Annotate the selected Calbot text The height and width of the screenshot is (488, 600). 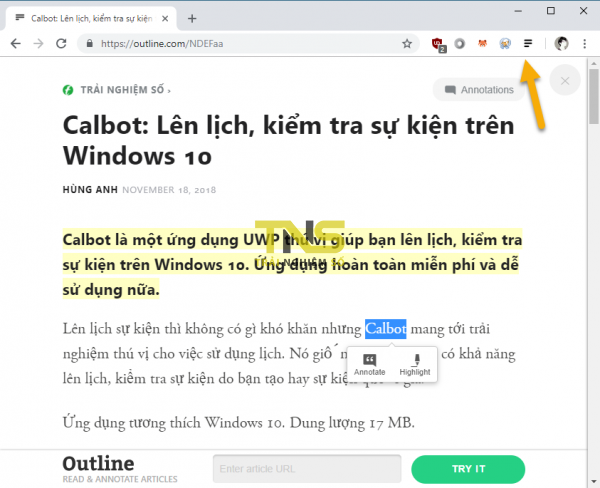[369, 365]
